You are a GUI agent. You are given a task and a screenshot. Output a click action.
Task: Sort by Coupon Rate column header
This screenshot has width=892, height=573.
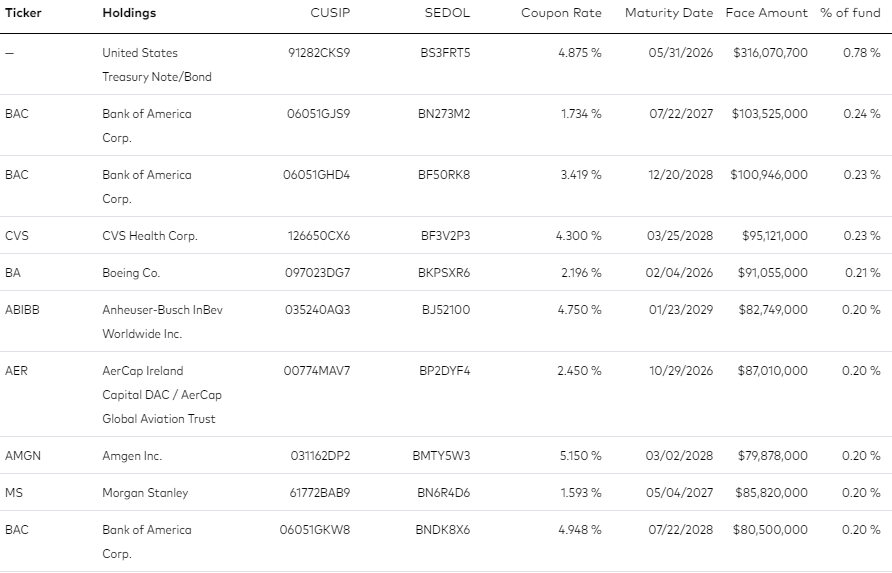click(x=561, y=13)
